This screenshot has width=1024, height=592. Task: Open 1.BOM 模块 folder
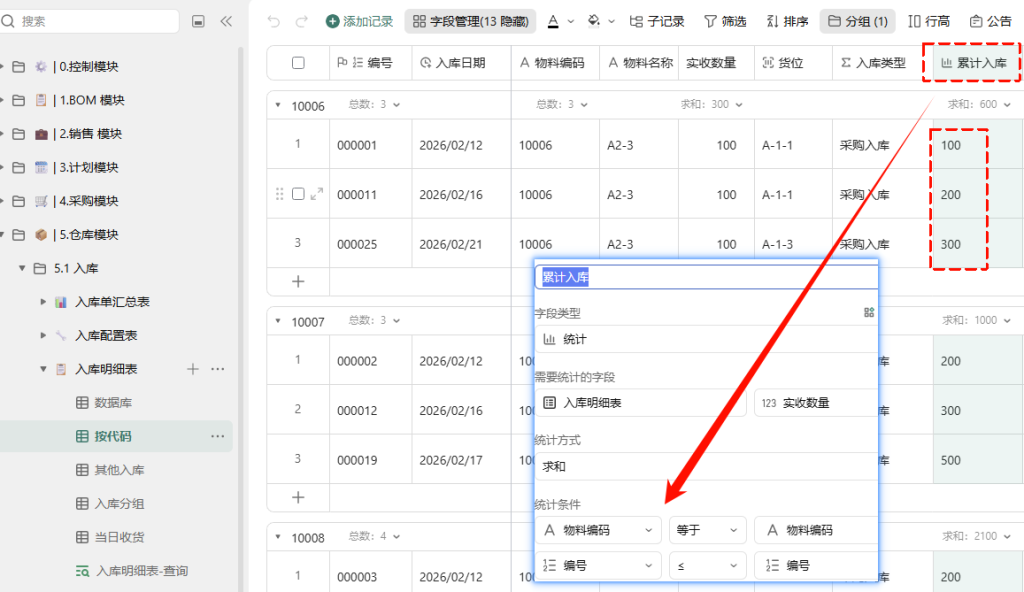tap(91, 100)
